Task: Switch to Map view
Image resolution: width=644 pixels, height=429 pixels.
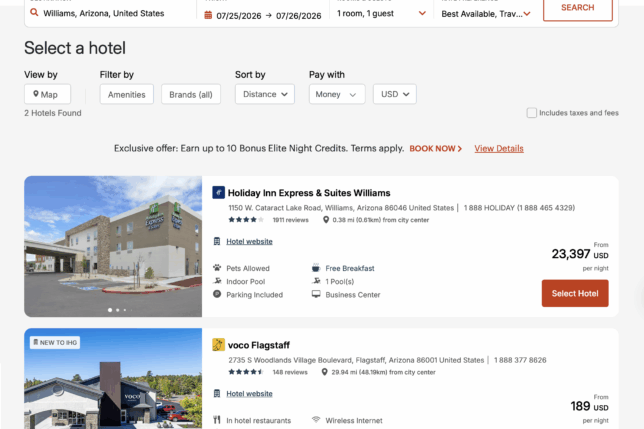Action: [47, 94]
